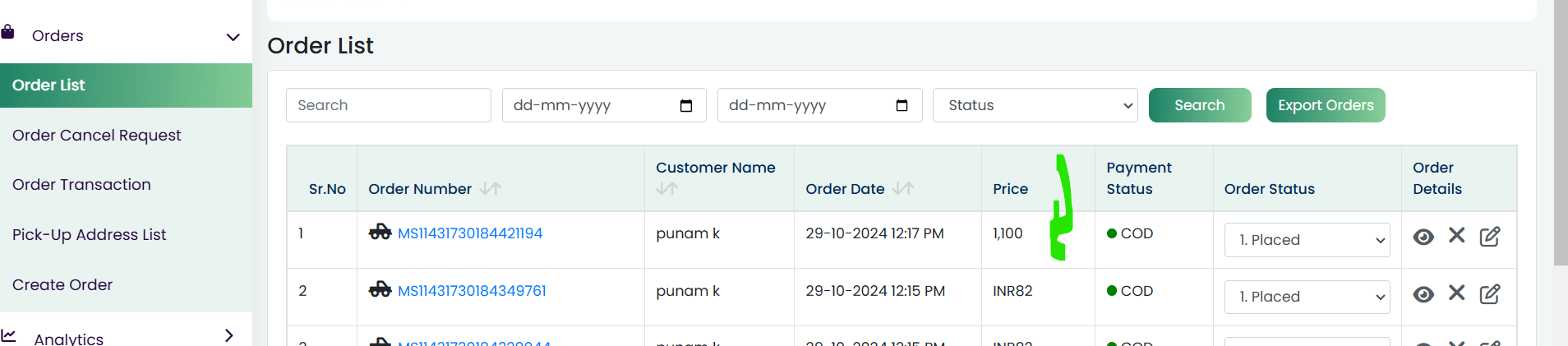This screenshot has height=346, width=1568.
Task: View details of order MS11431730184421194
Action: [1423, 237]
